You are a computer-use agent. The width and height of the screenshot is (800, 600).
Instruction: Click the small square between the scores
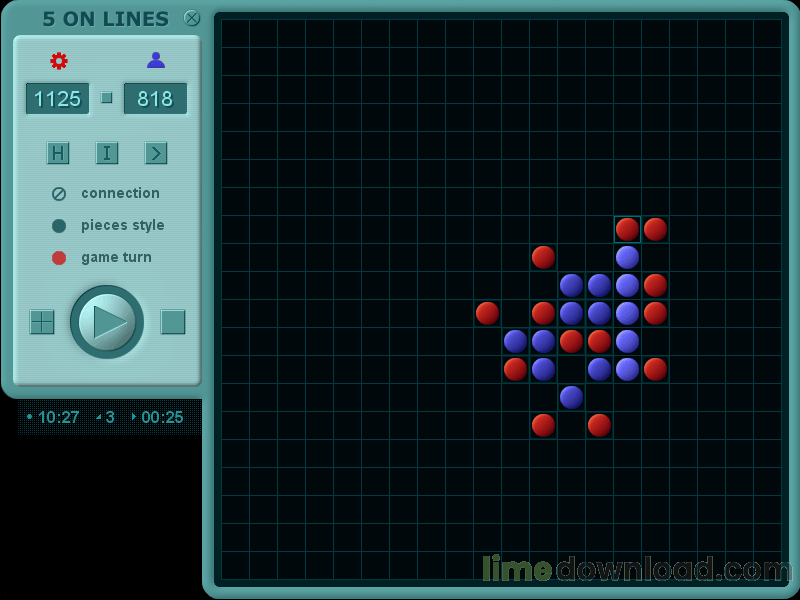[106, 97]
